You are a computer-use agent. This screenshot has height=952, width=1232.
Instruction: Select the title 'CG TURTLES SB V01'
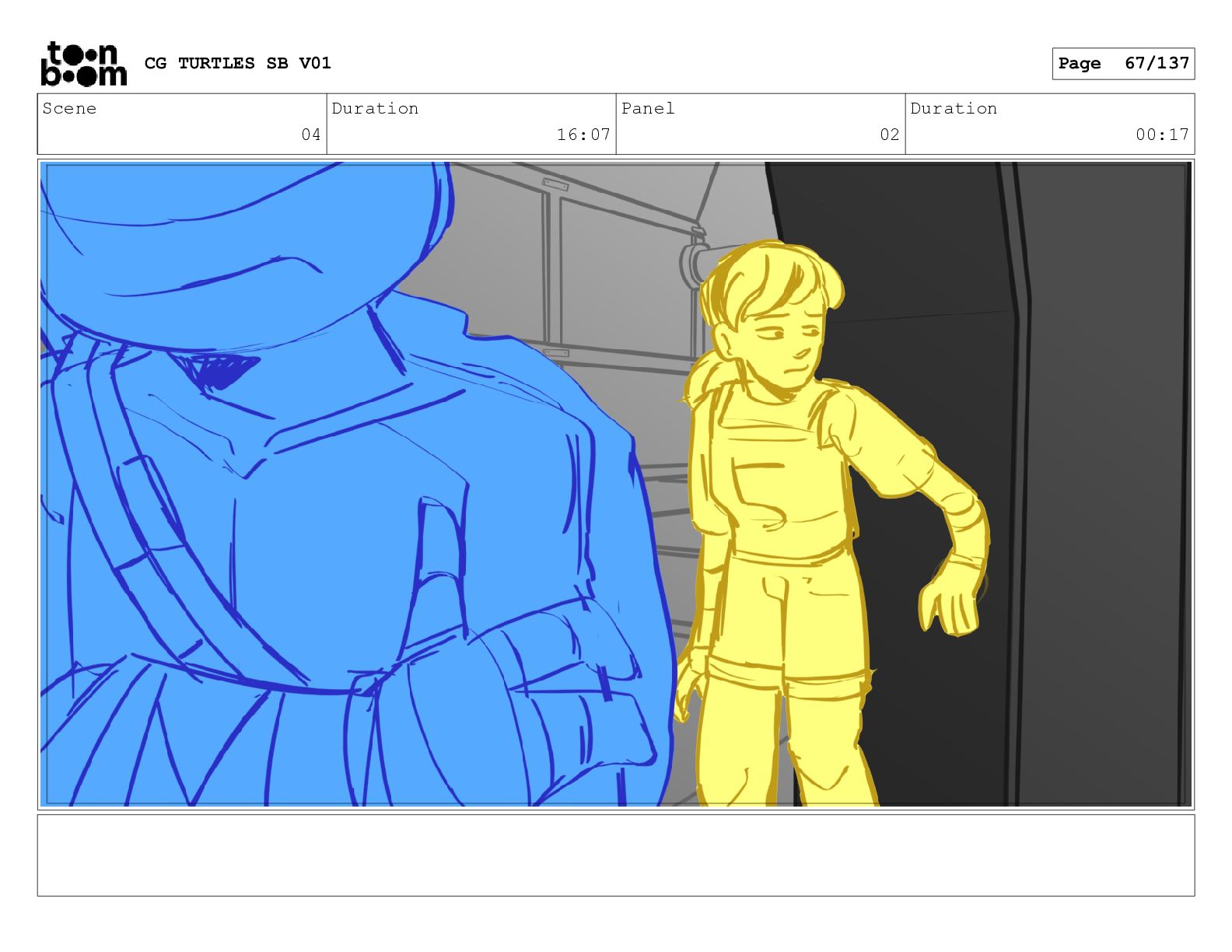click(x=238, y=63)
